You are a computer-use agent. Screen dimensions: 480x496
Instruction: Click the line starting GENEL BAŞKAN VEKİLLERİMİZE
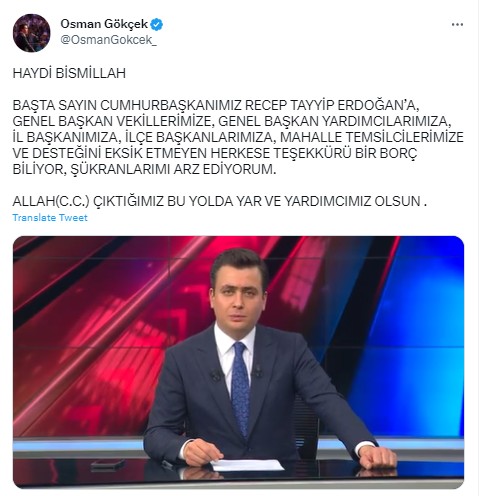(x=232, y=121)
